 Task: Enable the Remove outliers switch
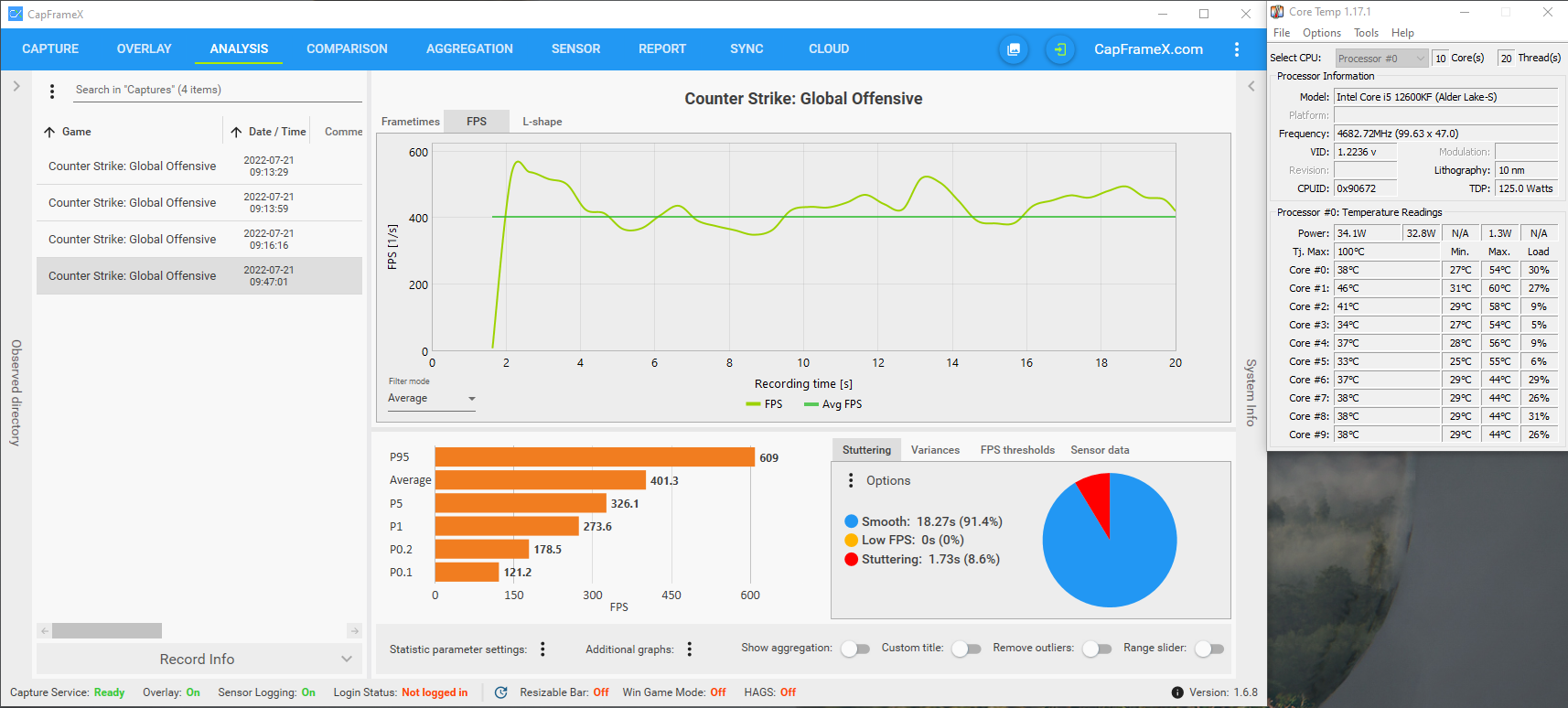click(1097, 649)
